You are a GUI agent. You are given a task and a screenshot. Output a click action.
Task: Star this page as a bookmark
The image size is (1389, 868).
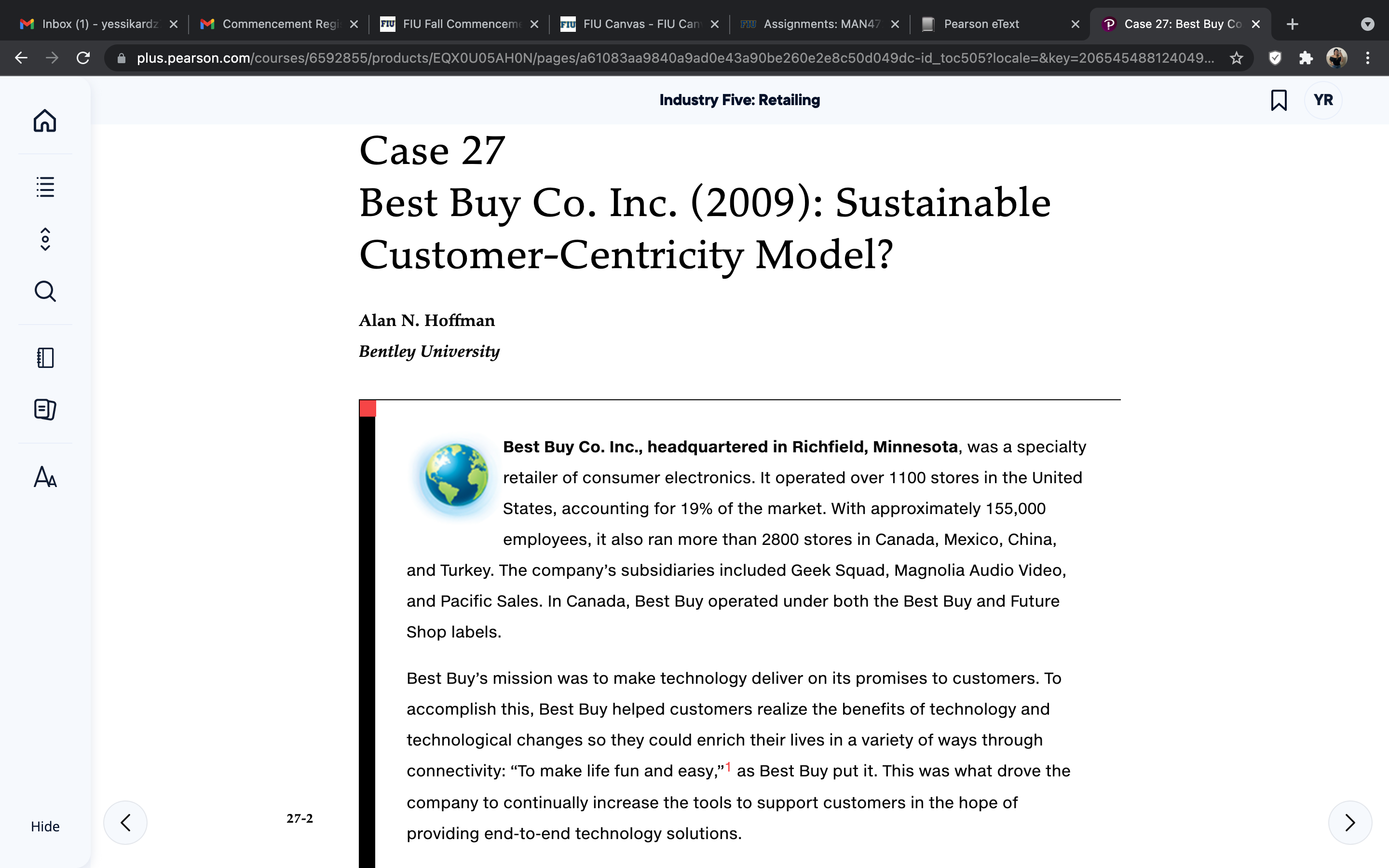(1236, 58)
